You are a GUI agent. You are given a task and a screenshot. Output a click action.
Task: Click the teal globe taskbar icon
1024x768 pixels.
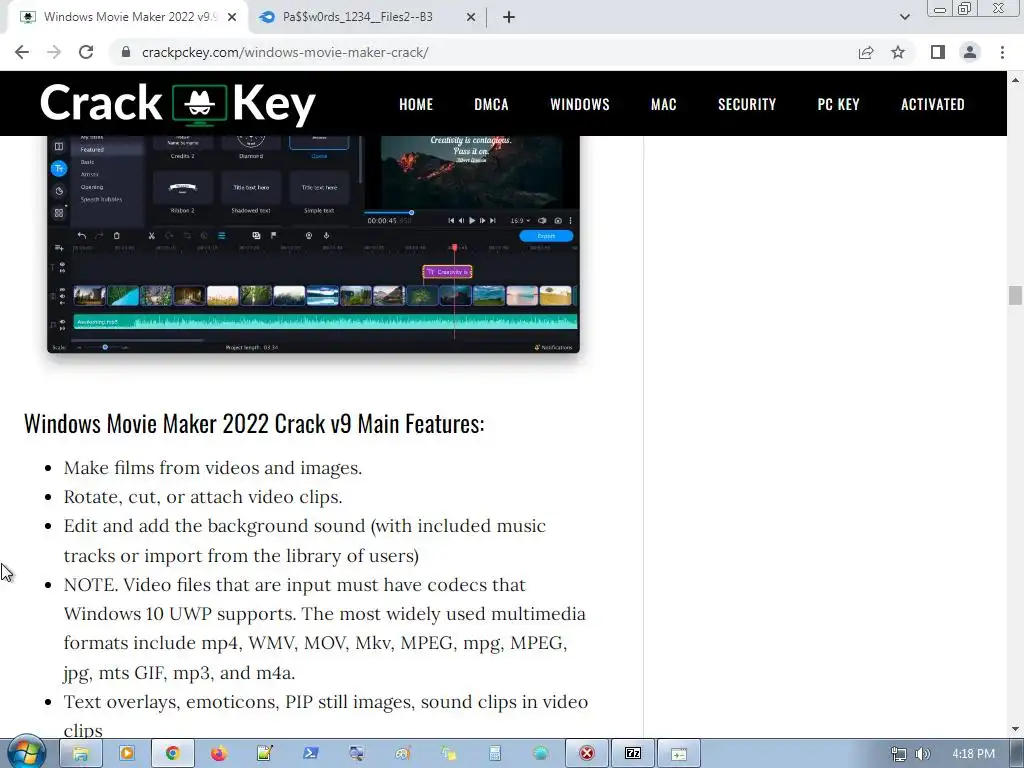tap(541, 754)
